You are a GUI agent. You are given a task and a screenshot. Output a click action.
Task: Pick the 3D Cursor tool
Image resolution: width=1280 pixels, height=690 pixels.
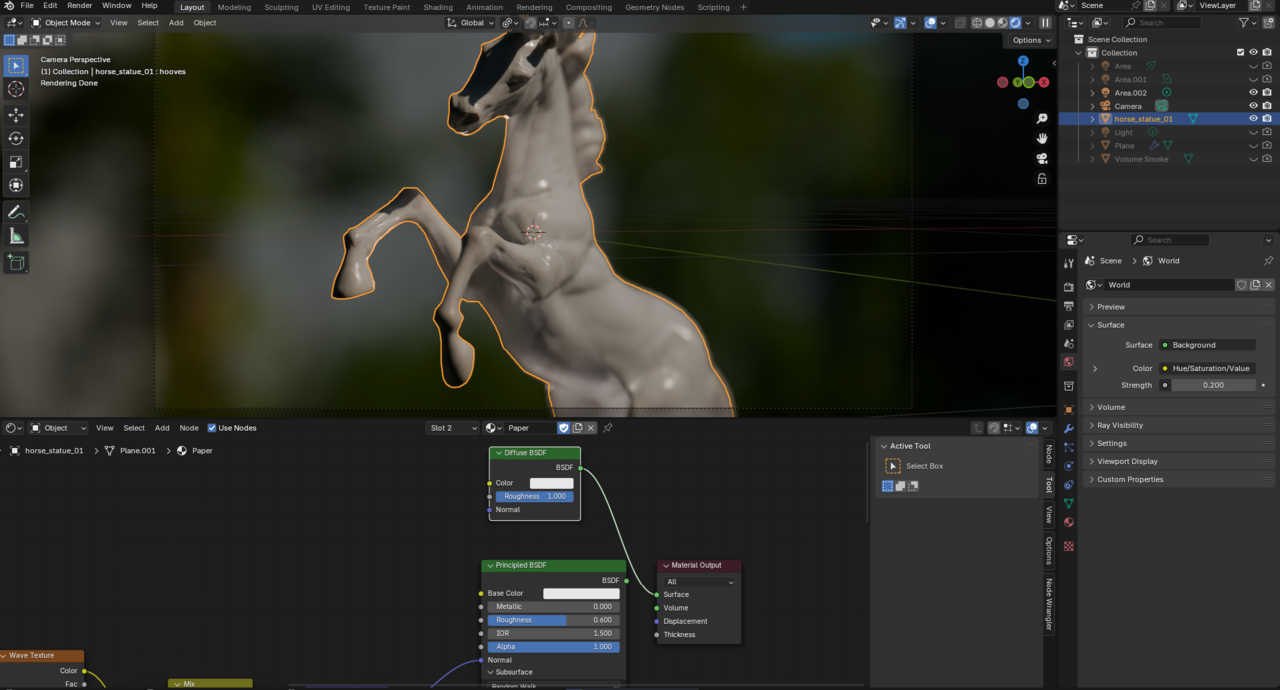(16, 89)
